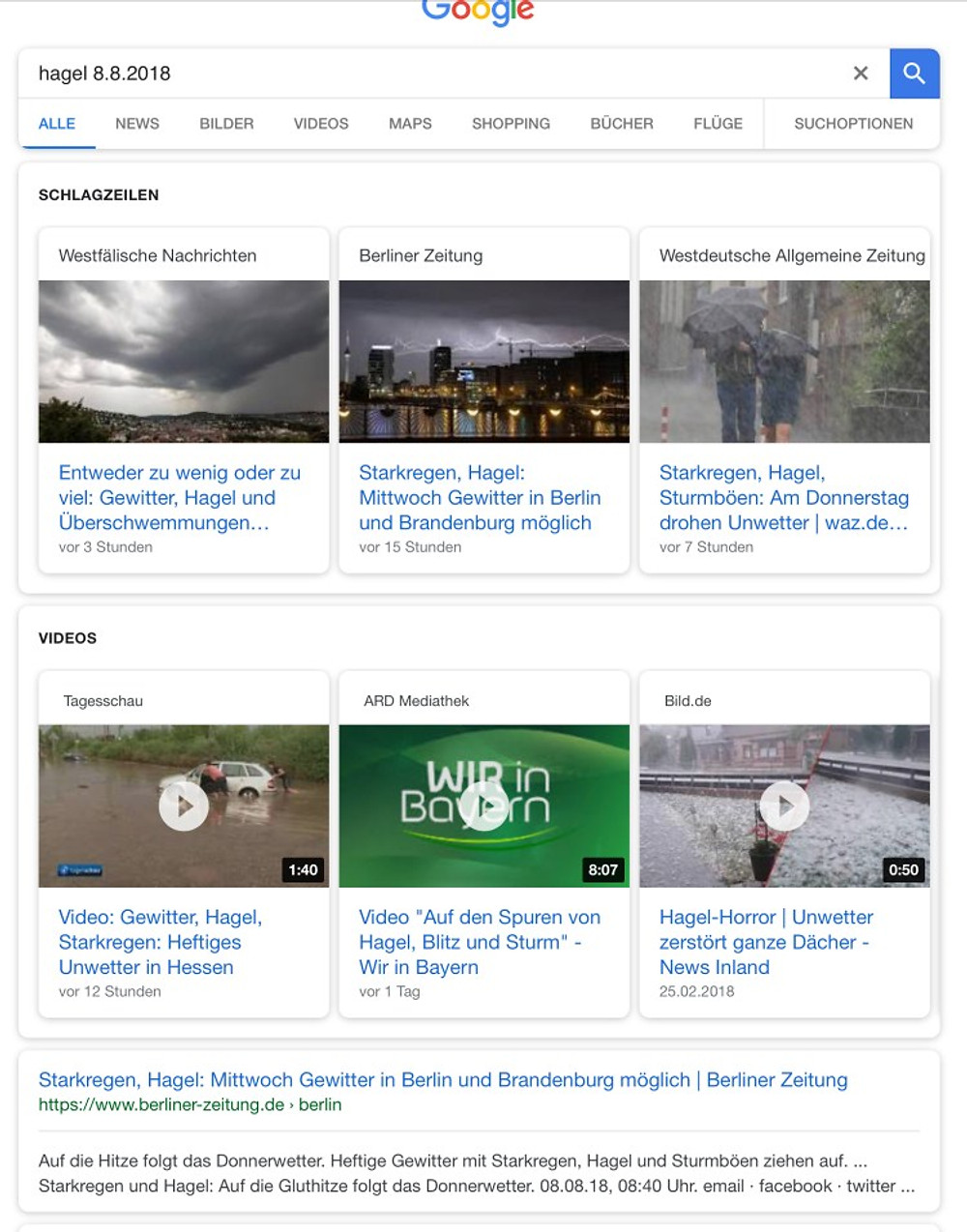Switch to the BÜCHER tab

tap(622, 124)
